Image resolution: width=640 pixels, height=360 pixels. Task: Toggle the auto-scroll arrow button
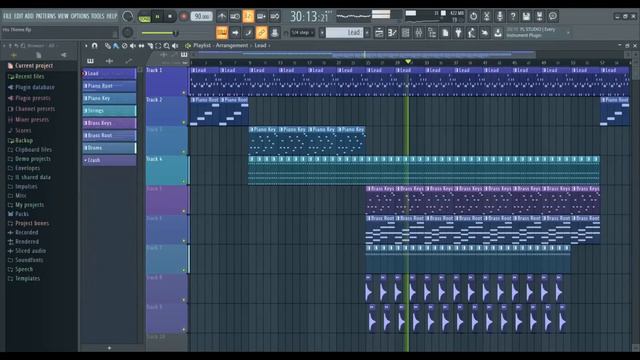click(235, 32)
